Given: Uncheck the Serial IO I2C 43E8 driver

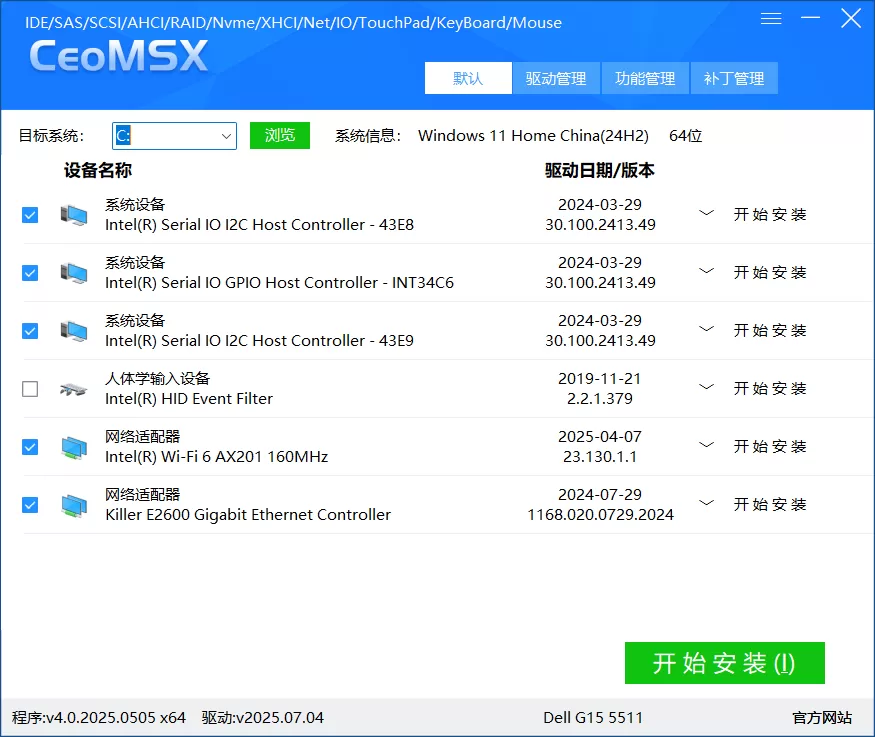Looking at the screenshot, I should tap(29, 214).
